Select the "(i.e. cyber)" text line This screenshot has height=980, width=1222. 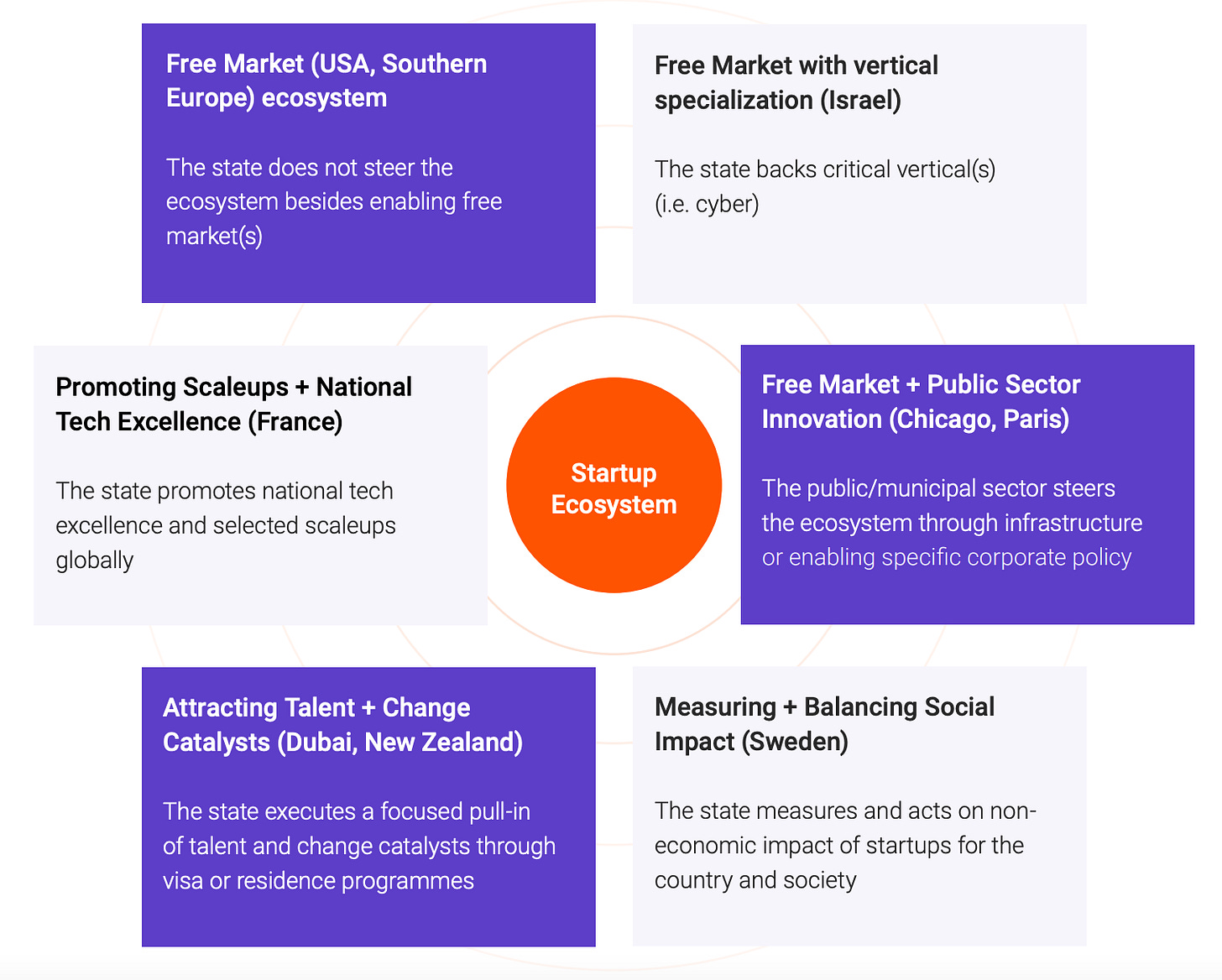[707, 204]
